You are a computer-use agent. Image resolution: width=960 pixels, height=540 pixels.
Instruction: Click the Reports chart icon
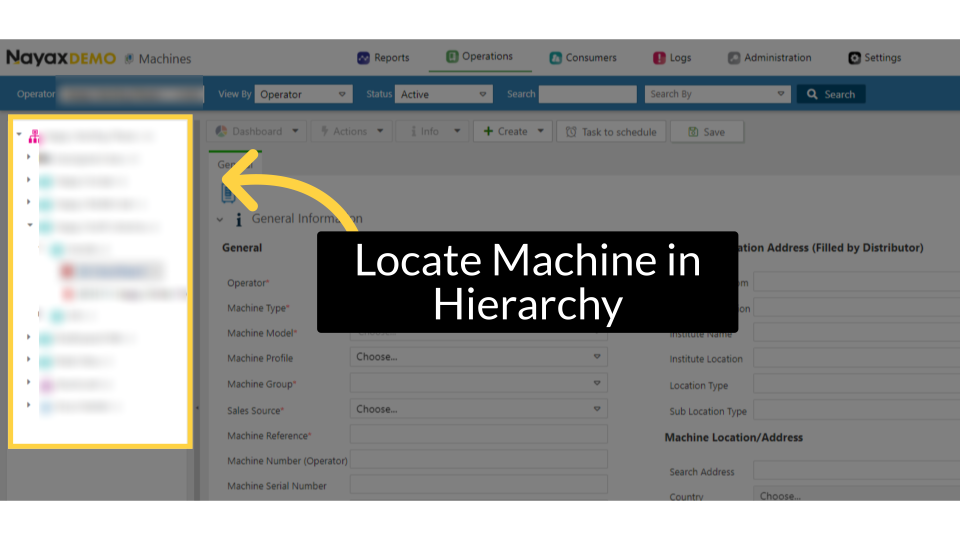[x=363, y=58]
